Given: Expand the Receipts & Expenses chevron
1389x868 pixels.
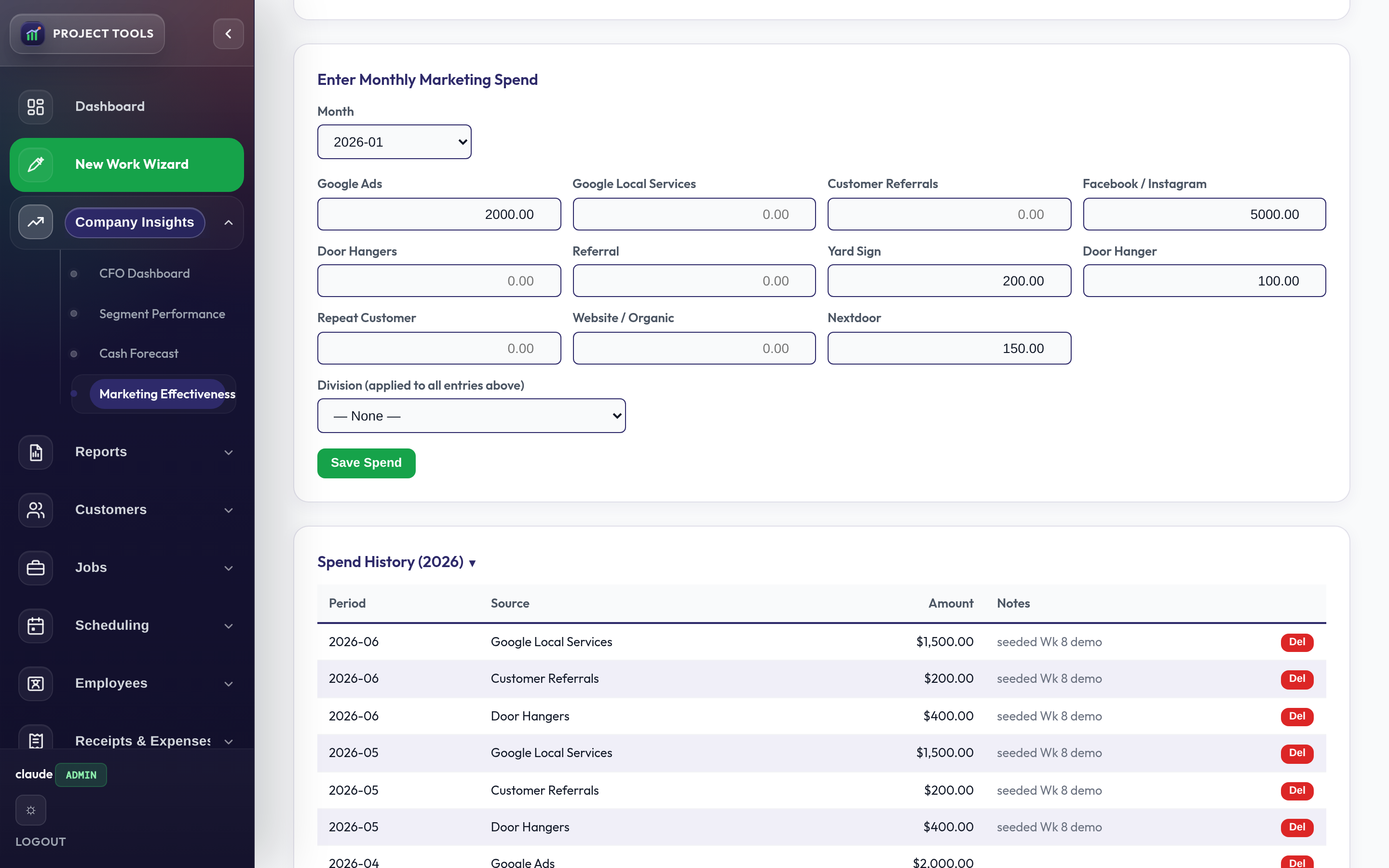Looking at the screenshot, I should [x=229, y=741].
